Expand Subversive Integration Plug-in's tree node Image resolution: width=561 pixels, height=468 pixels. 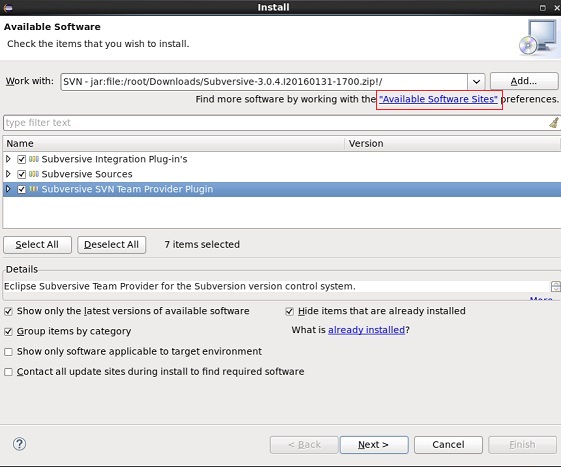tap(8, 159)
